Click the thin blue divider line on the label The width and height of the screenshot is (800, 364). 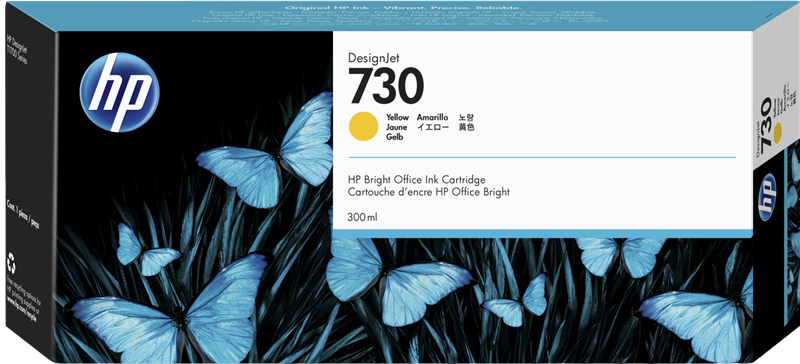coord(542,157)
